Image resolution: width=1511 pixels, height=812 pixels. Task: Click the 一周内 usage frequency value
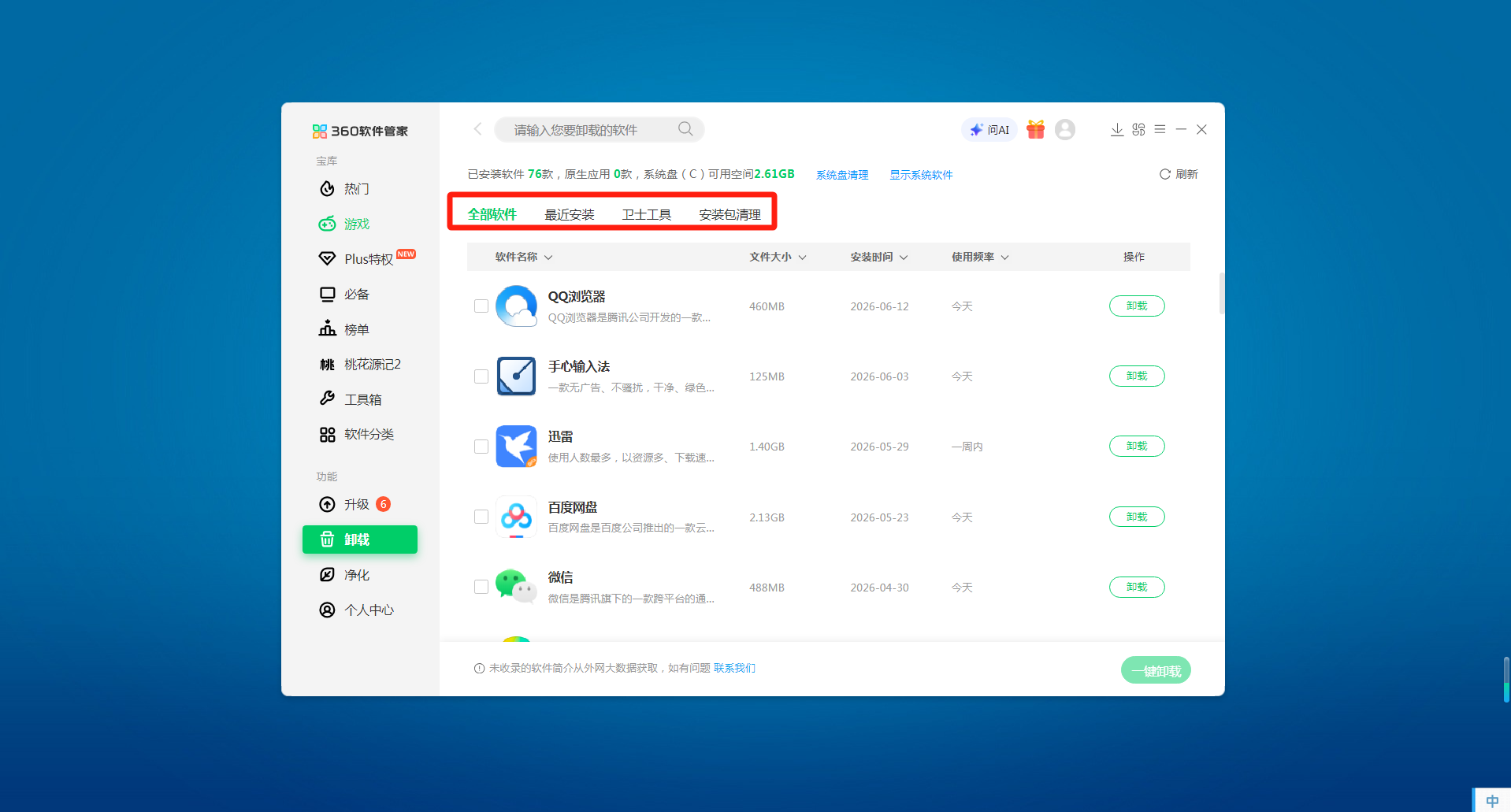click(x=967, y=447)
